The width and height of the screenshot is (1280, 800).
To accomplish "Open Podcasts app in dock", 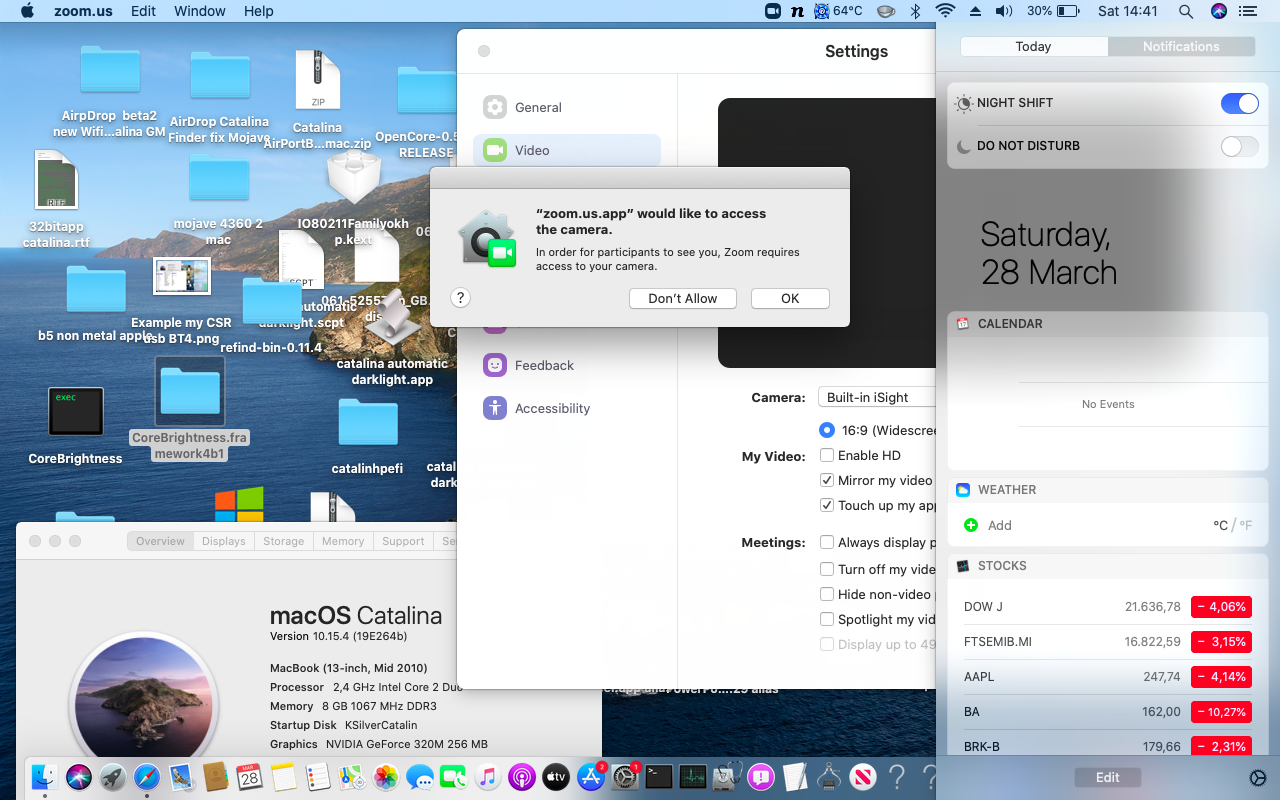I will [522, 777].
